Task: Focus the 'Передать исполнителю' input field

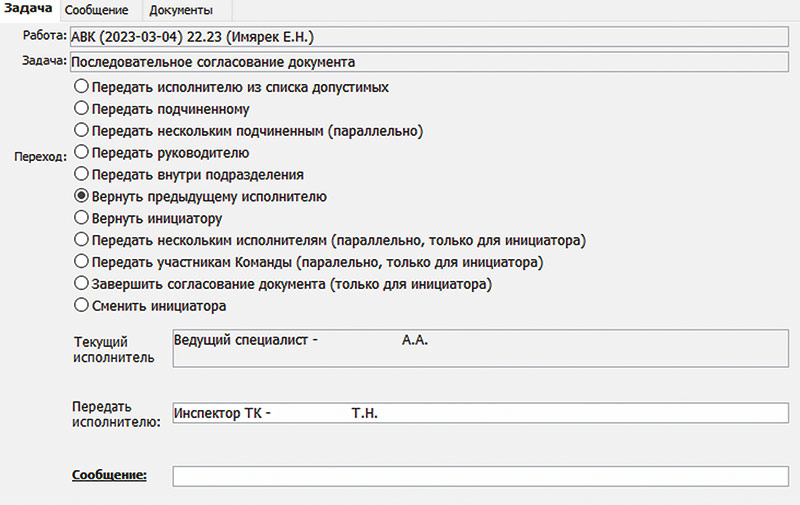Action: point(480,413)
